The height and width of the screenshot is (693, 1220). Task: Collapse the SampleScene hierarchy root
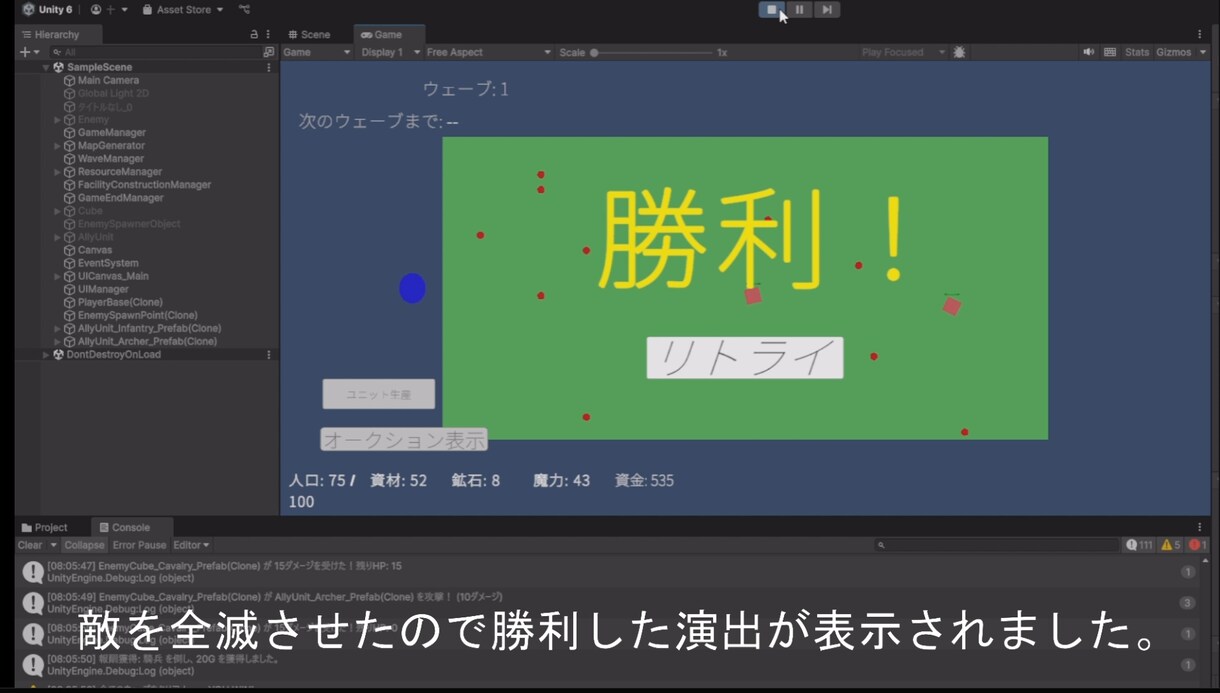[x=46, y=67]
